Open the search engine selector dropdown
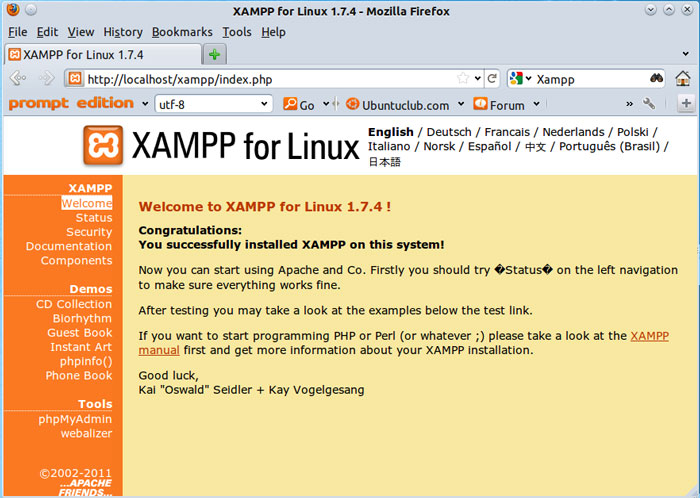The width and height of the screenshot is (700, 498). coord(529,79)
